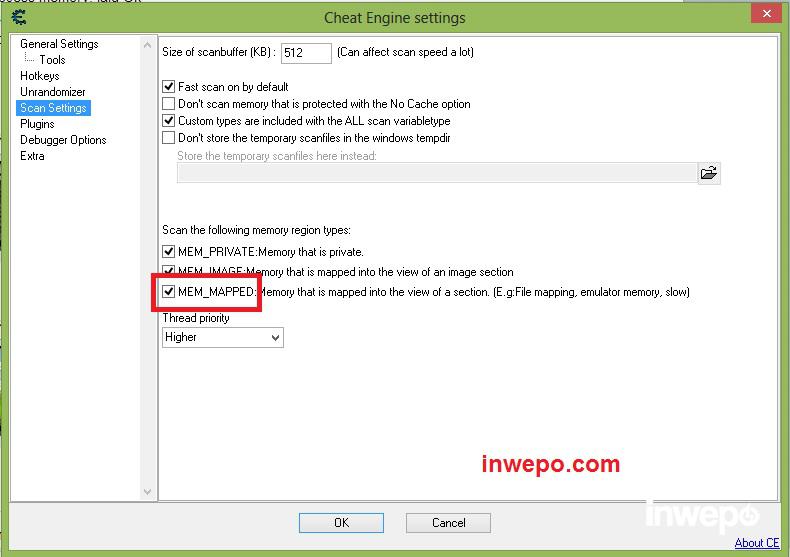Select Scan Settings in the tree
Image resolution: width=790 pixels, height=557 pixels.
[53, 108]
